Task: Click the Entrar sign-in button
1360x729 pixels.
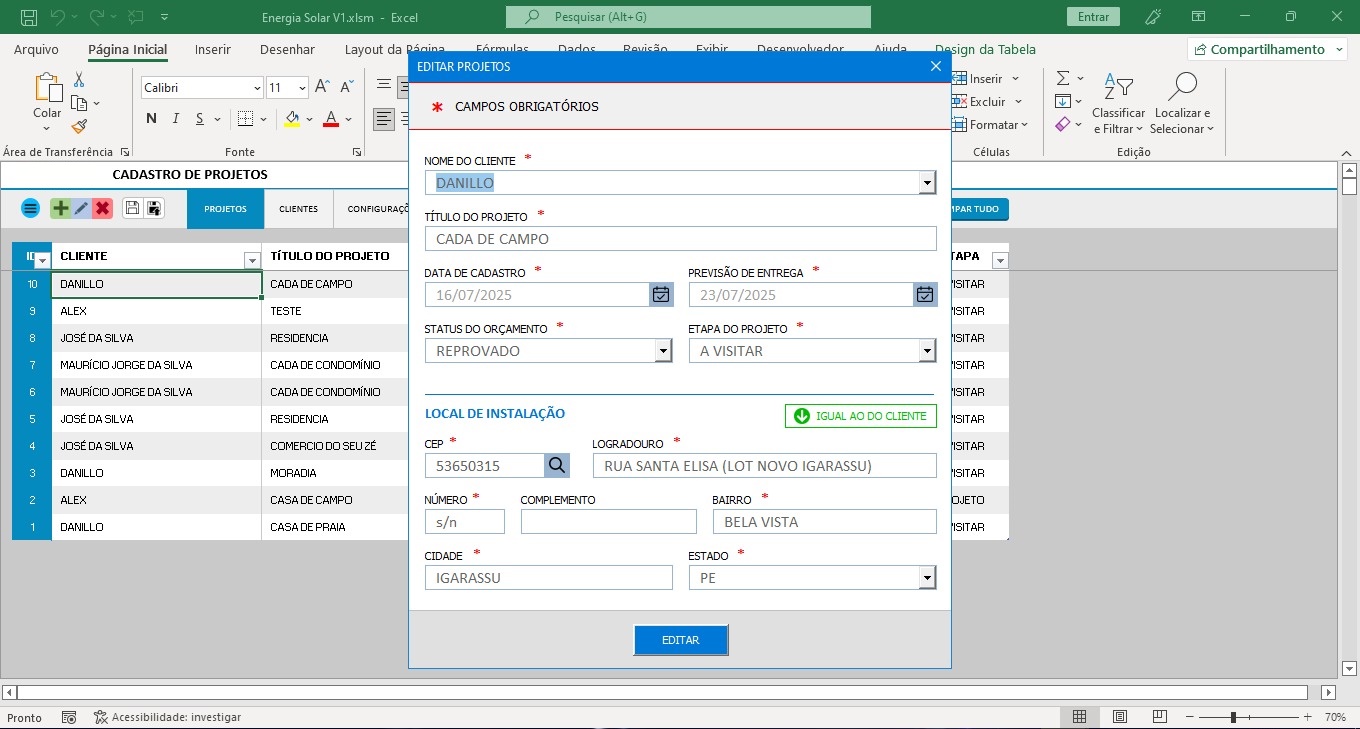Action: (x=1094, y=16)
